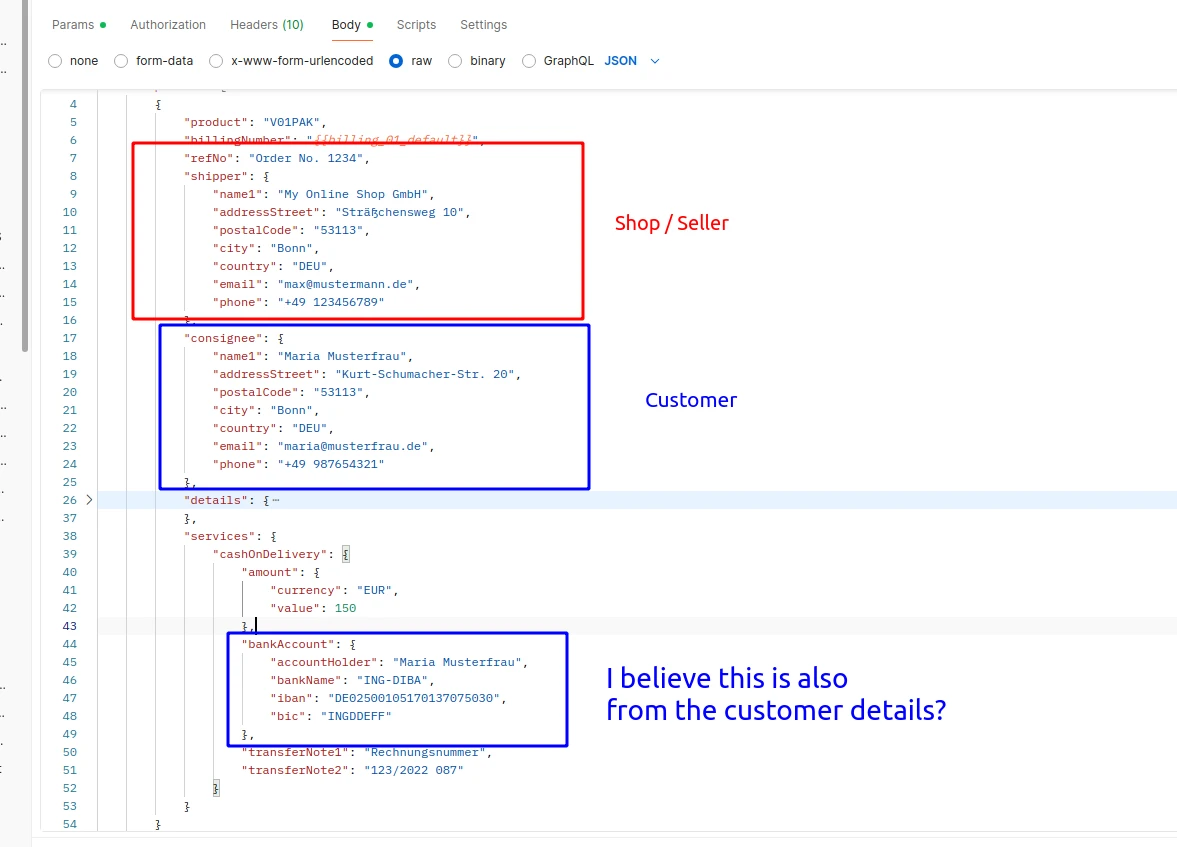Click the billing_01_default variable in billingNumber
The height and width of the screenshot is (847, 1177).
[393, 140]
